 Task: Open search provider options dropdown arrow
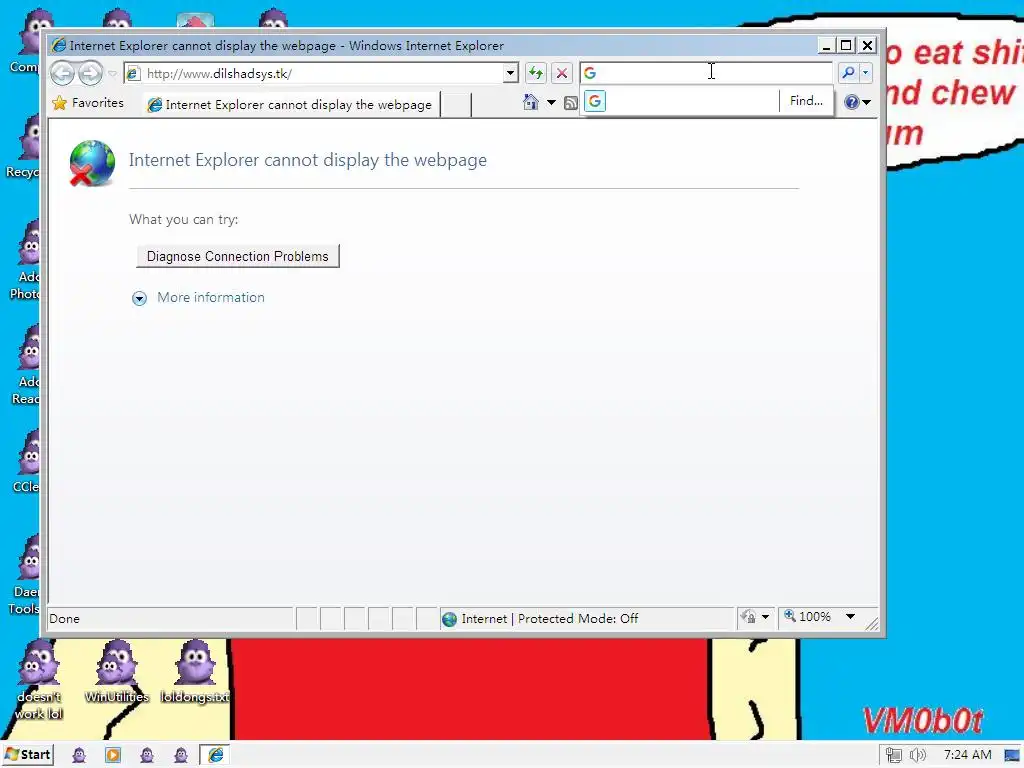click(x=866, y=72)
